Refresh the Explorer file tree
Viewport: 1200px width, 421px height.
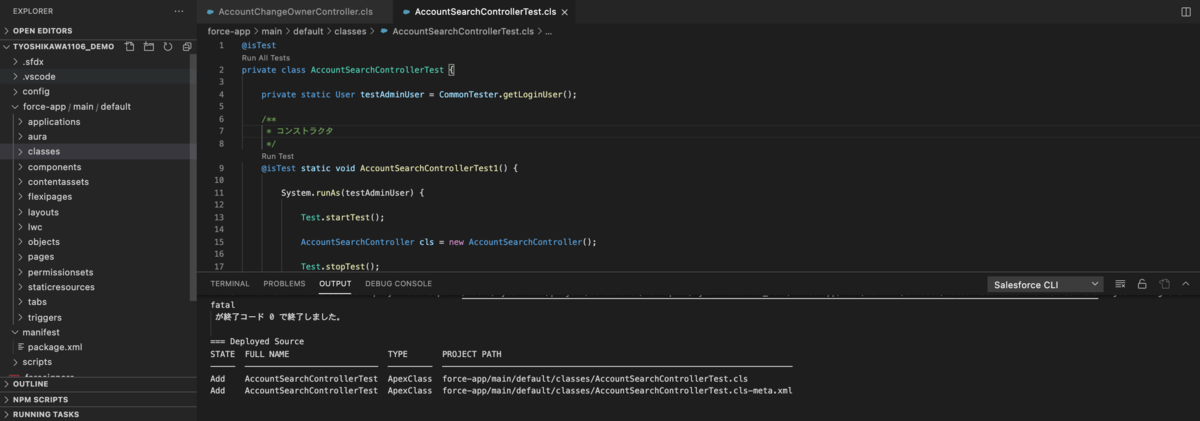[167, 47]
